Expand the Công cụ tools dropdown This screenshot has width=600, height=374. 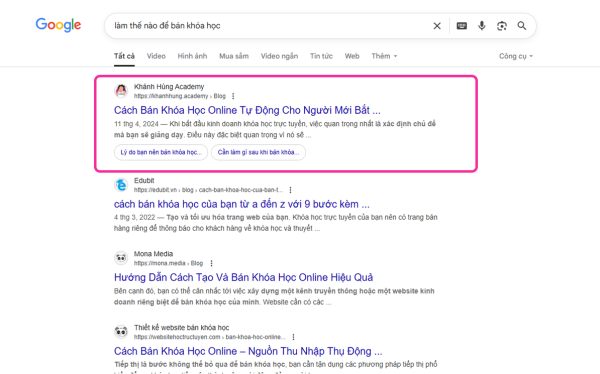click(516, 56)
